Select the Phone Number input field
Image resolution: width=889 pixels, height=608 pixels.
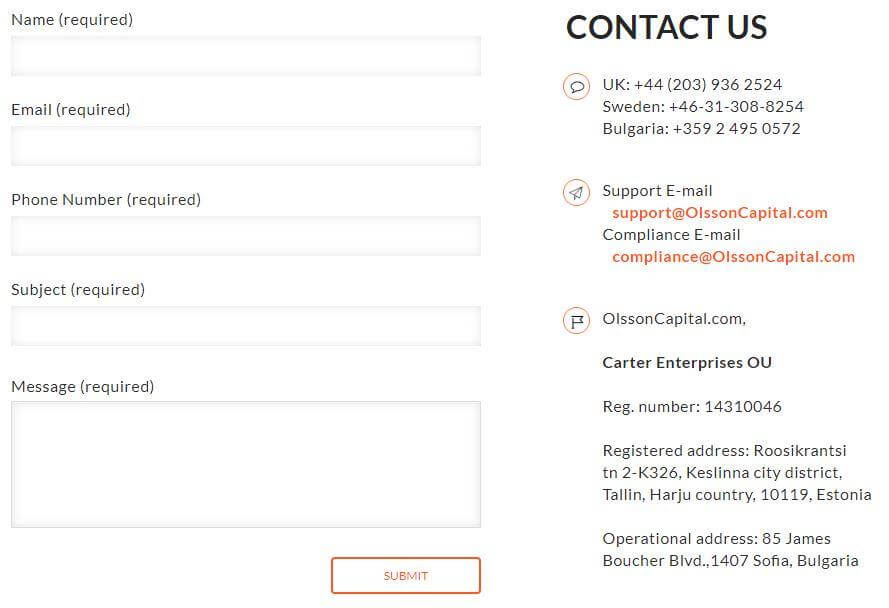click(x=246, y=236)
